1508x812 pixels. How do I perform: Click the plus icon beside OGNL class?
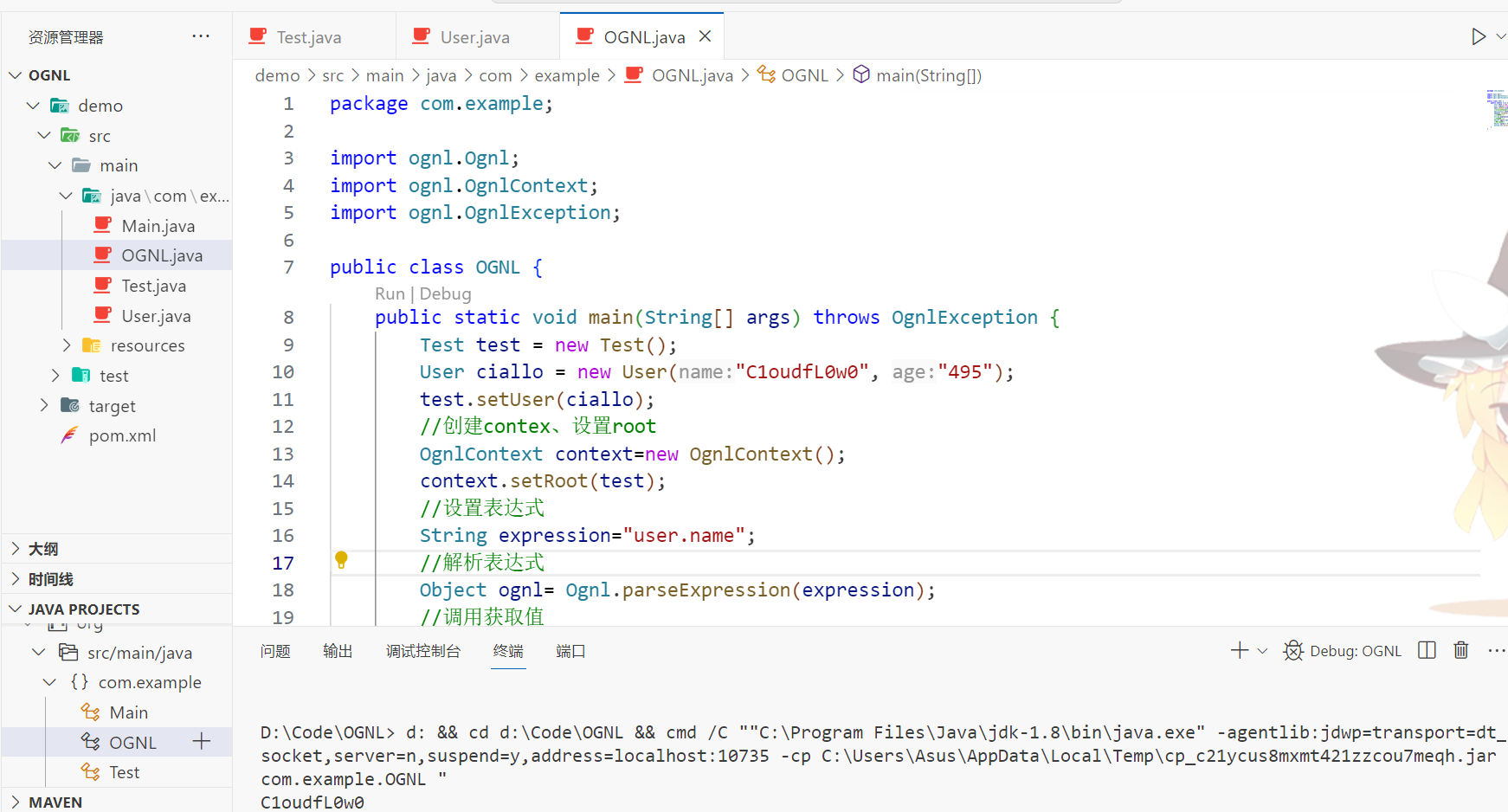click(x=202, y=742)
